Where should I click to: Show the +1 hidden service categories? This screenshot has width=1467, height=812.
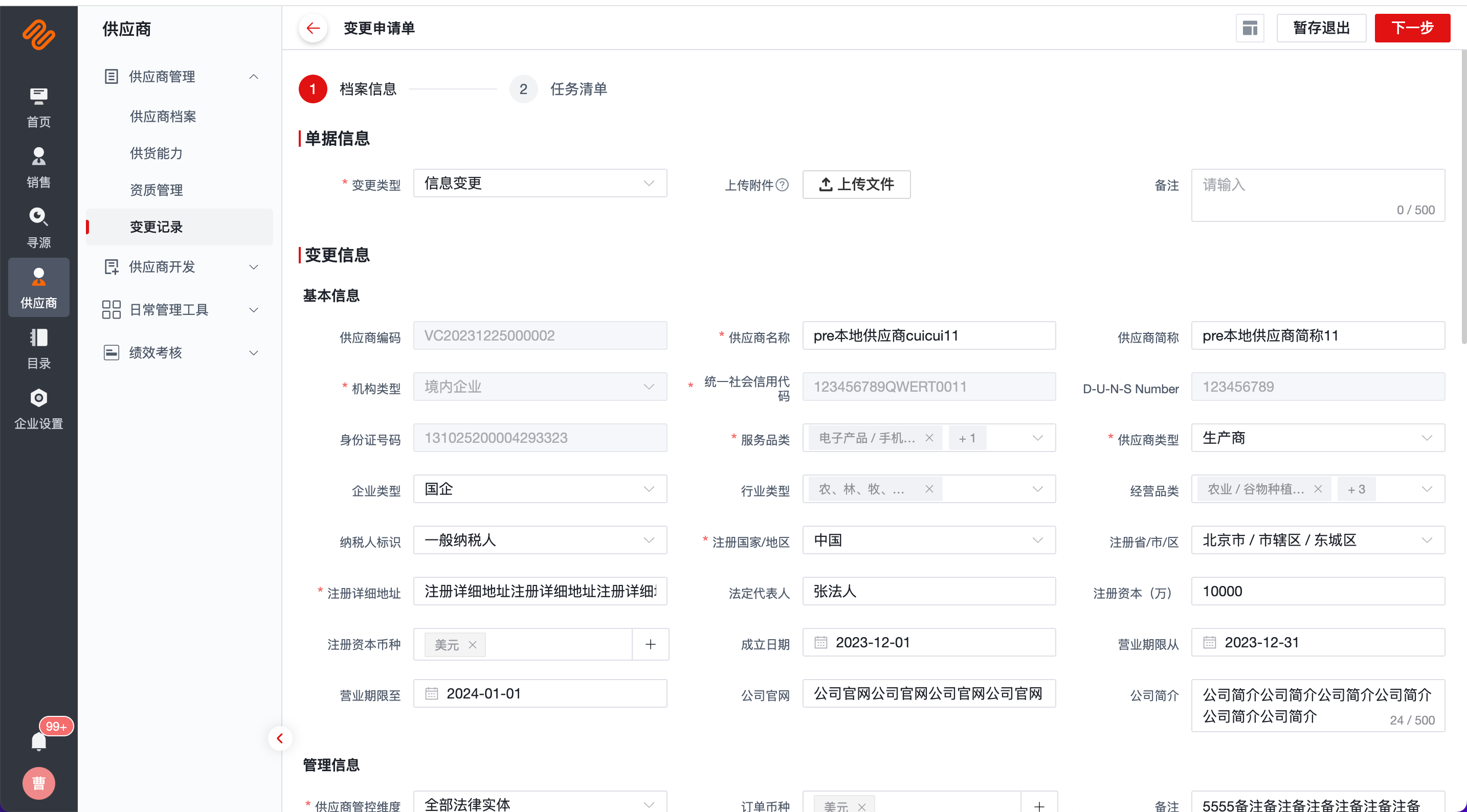tap(967, 438)
